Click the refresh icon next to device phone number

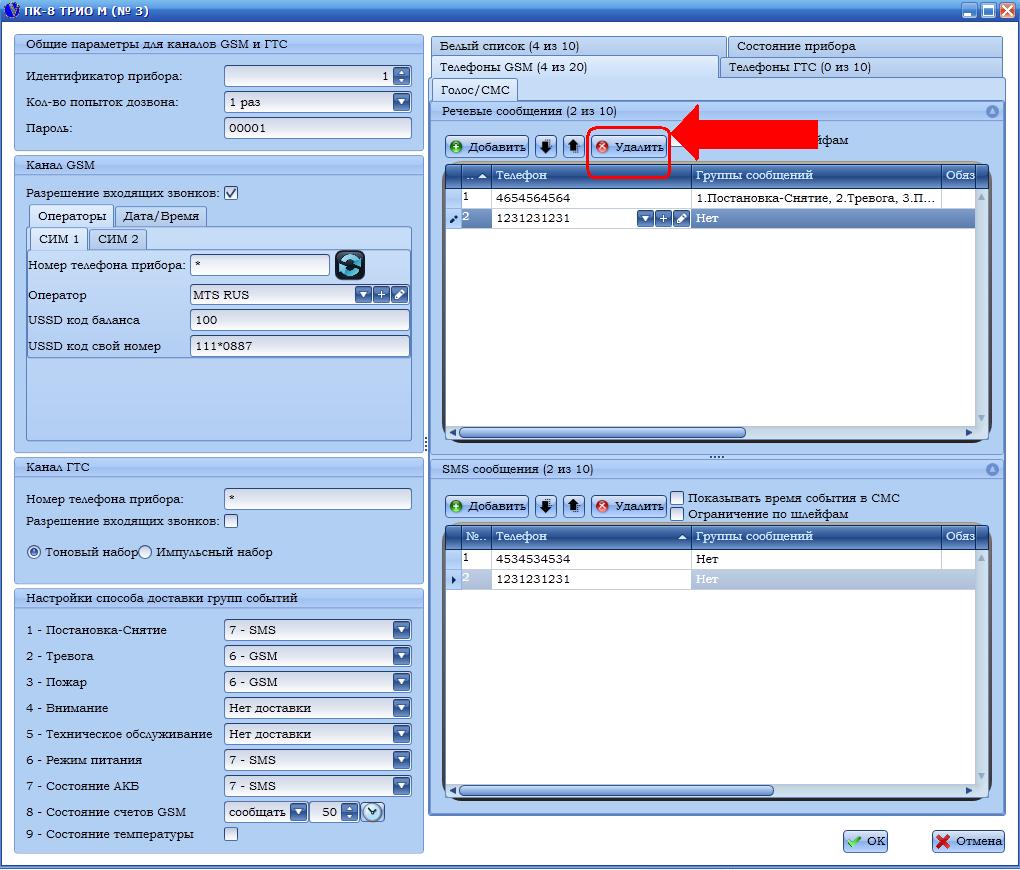[350, 265]
